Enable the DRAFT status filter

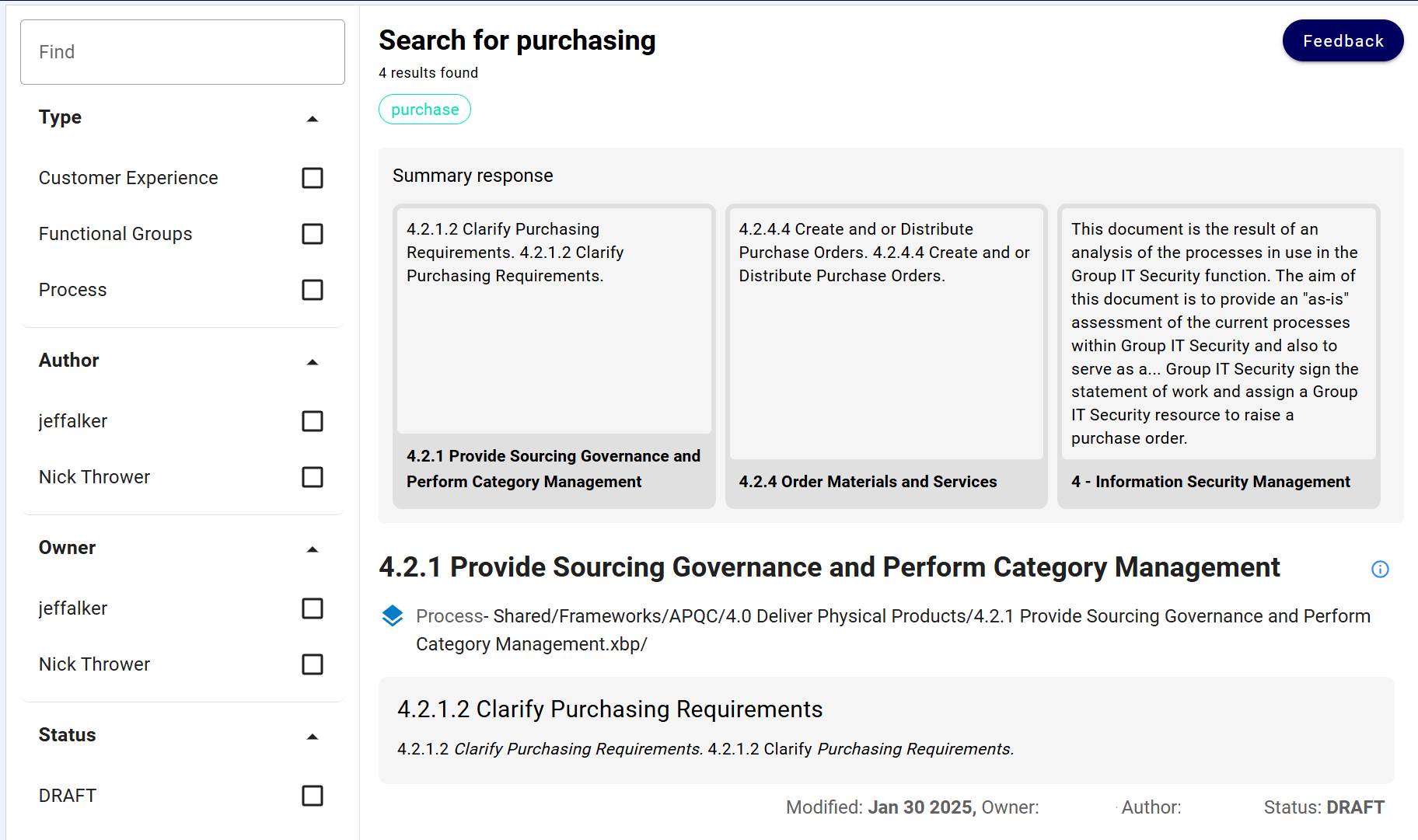click(x=312, y=796)
